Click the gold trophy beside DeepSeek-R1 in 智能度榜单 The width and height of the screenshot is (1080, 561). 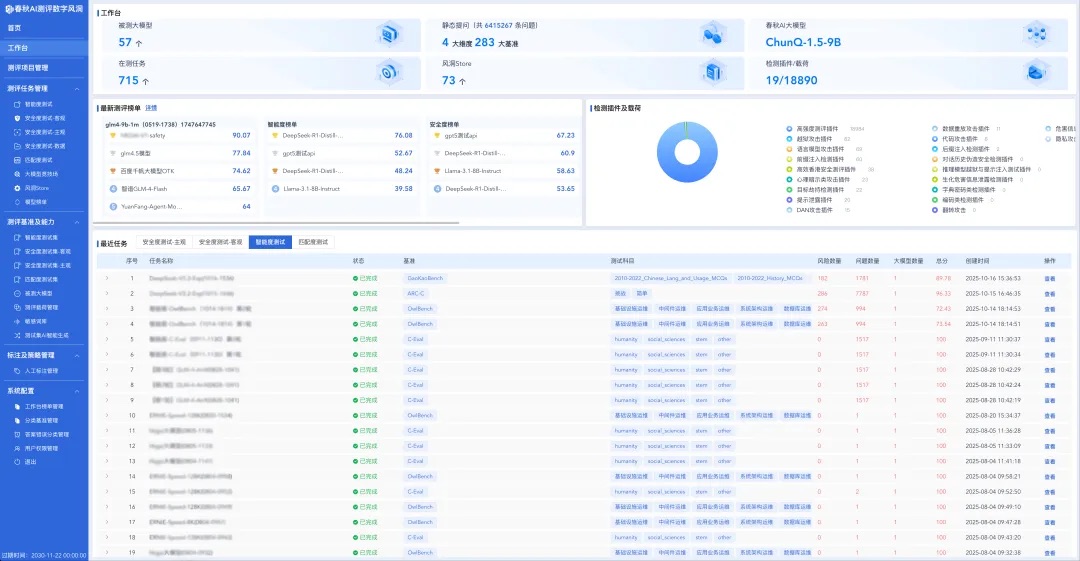[x=275, y=135]
